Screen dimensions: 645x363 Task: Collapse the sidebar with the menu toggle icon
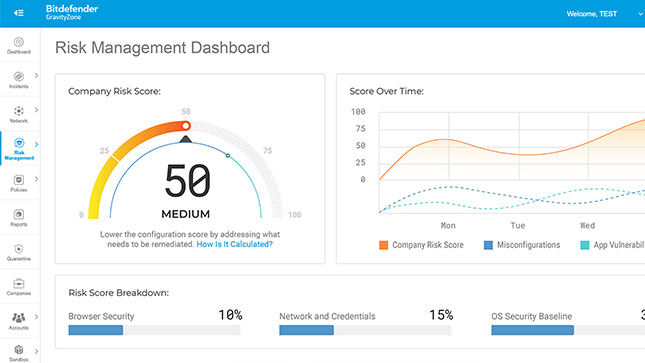(x=19, y=13)
